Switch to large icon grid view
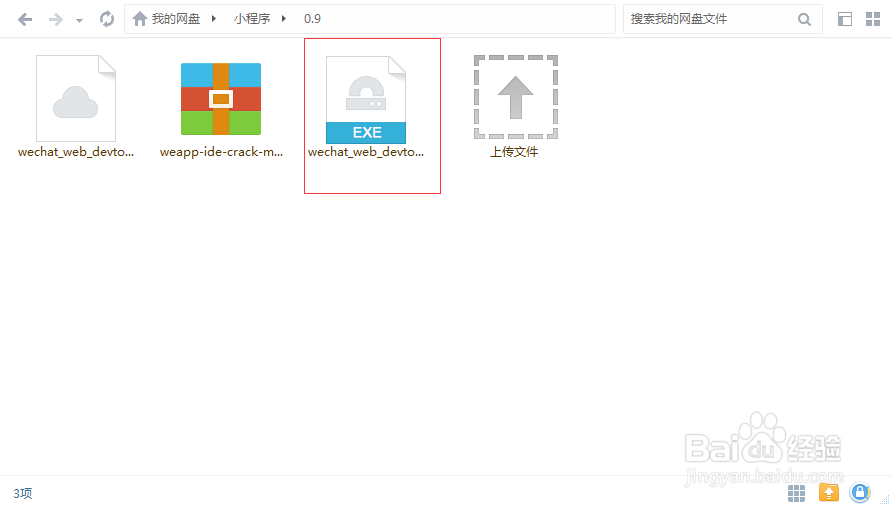 pos(873,19)
